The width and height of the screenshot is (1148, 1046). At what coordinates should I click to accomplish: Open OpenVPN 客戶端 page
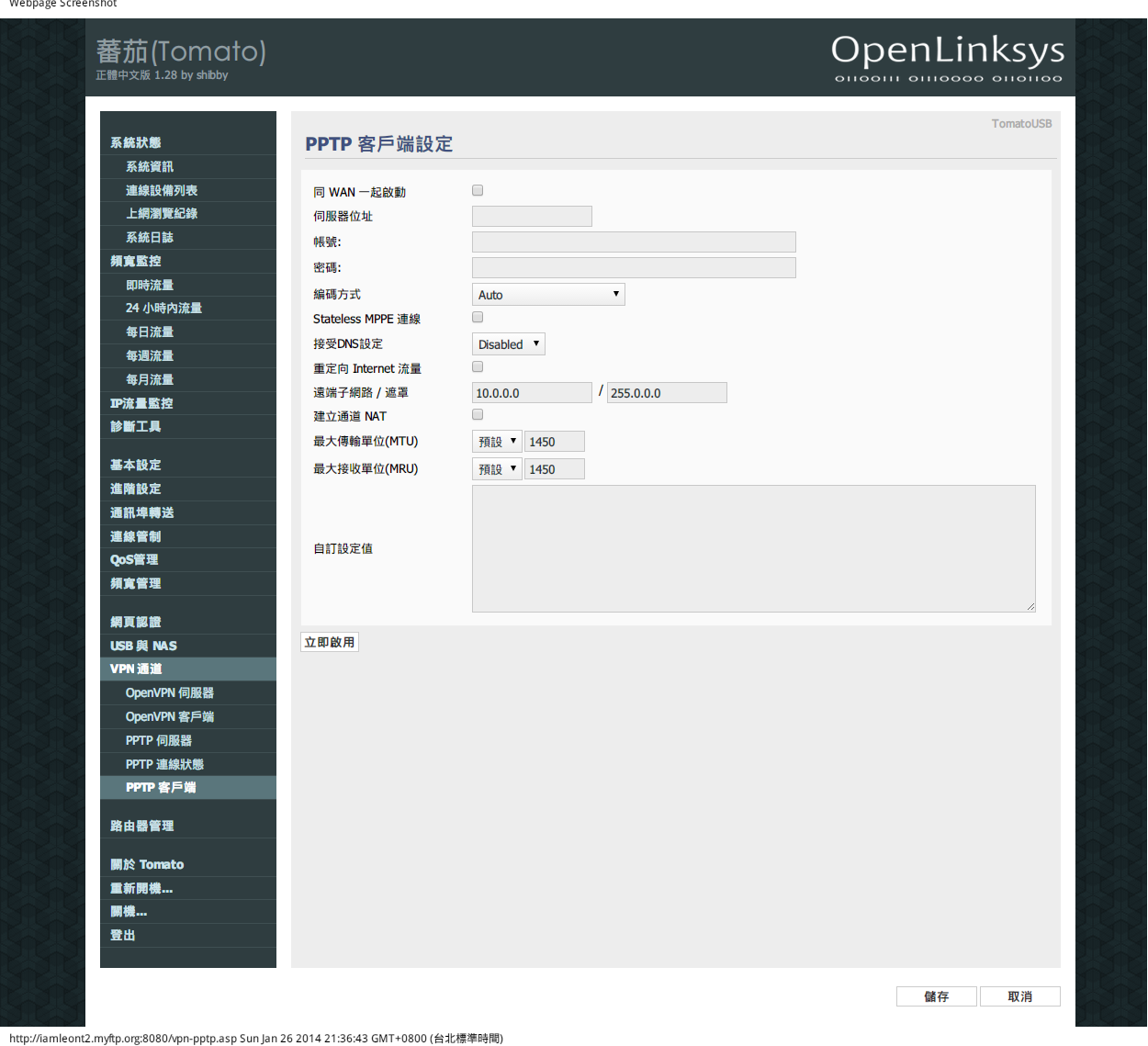point(188,717)
